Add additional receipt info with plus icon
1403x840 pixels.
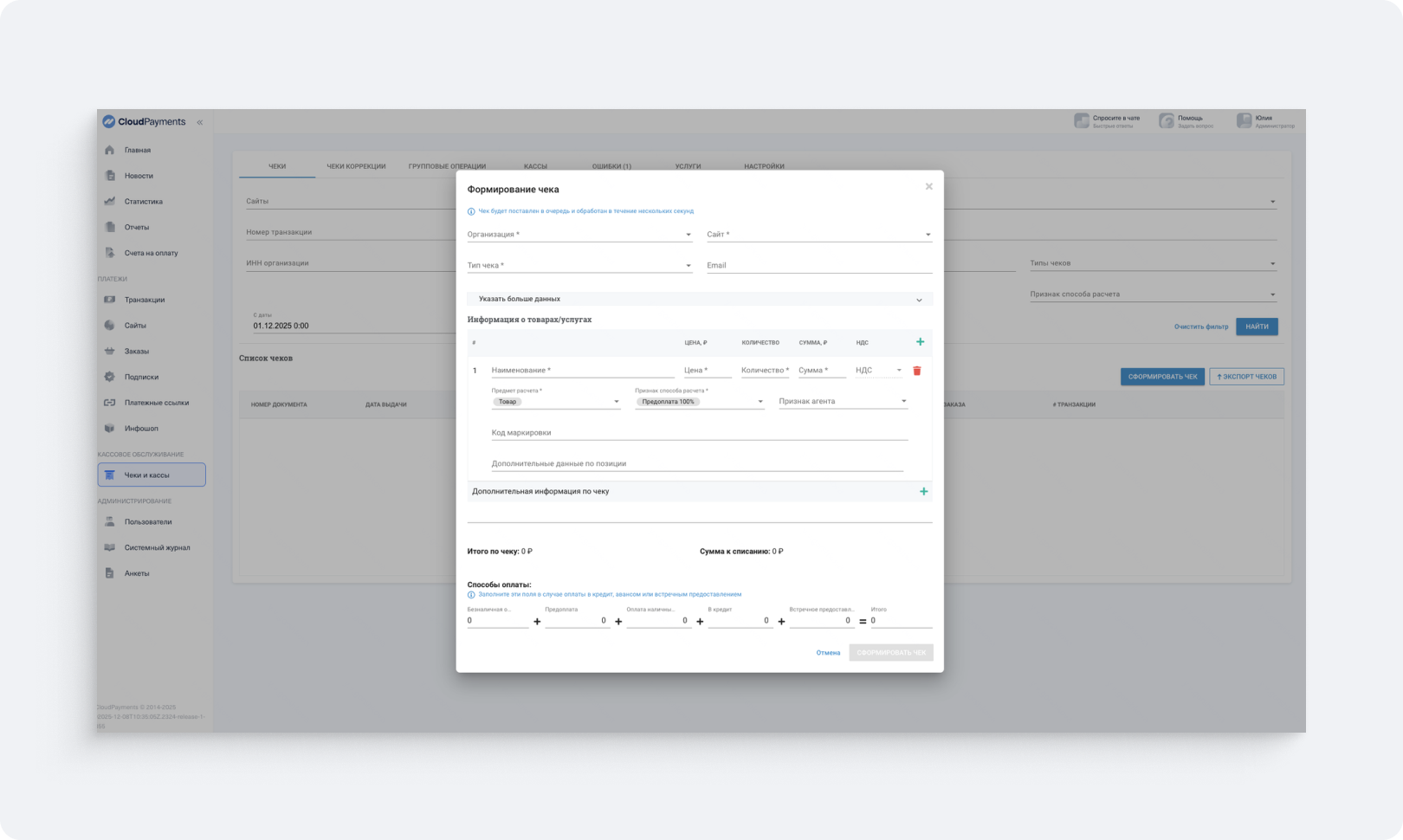(x=923, y=492)
